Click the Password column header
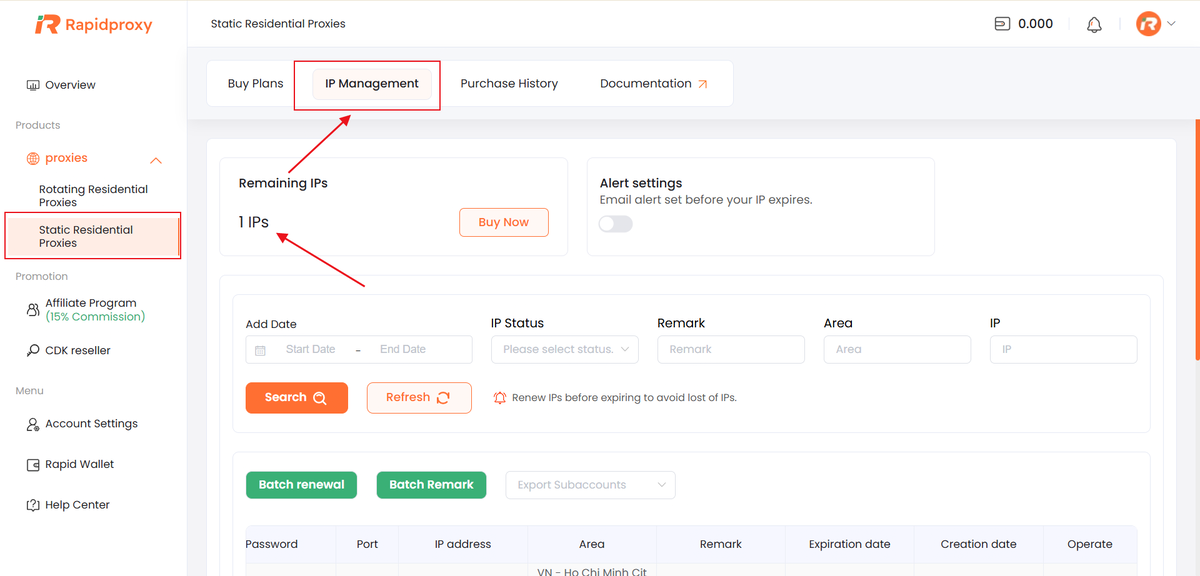1200x576 pixels. 272,544
